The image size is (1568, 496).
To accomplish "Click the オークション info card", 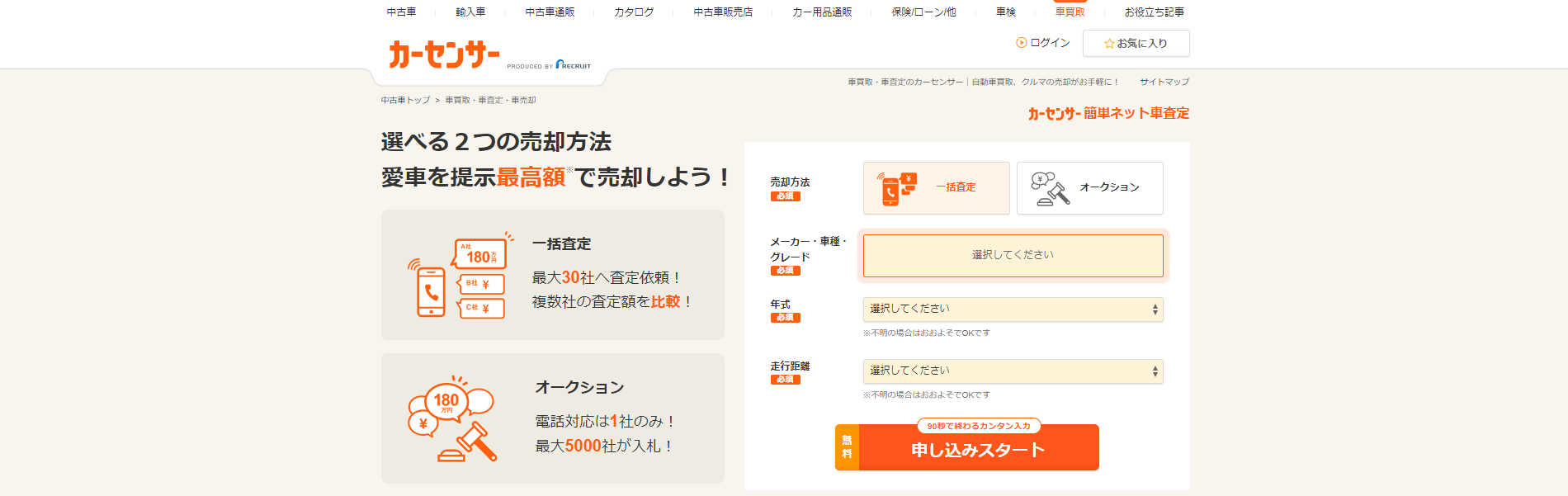I will pos(553,418).
